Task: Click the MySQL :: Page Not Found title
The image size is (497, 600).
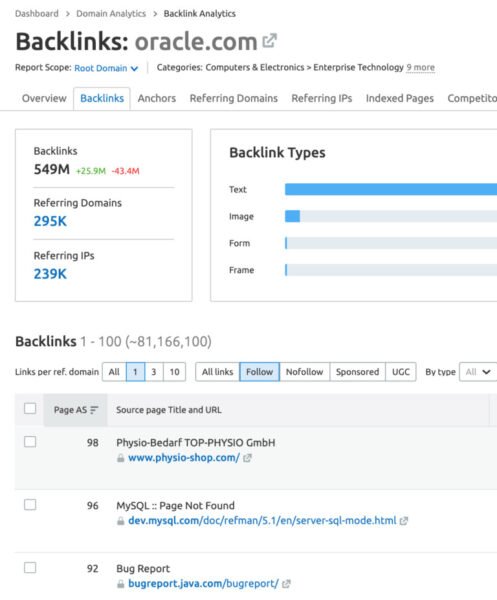Action: tap(175, 506)
